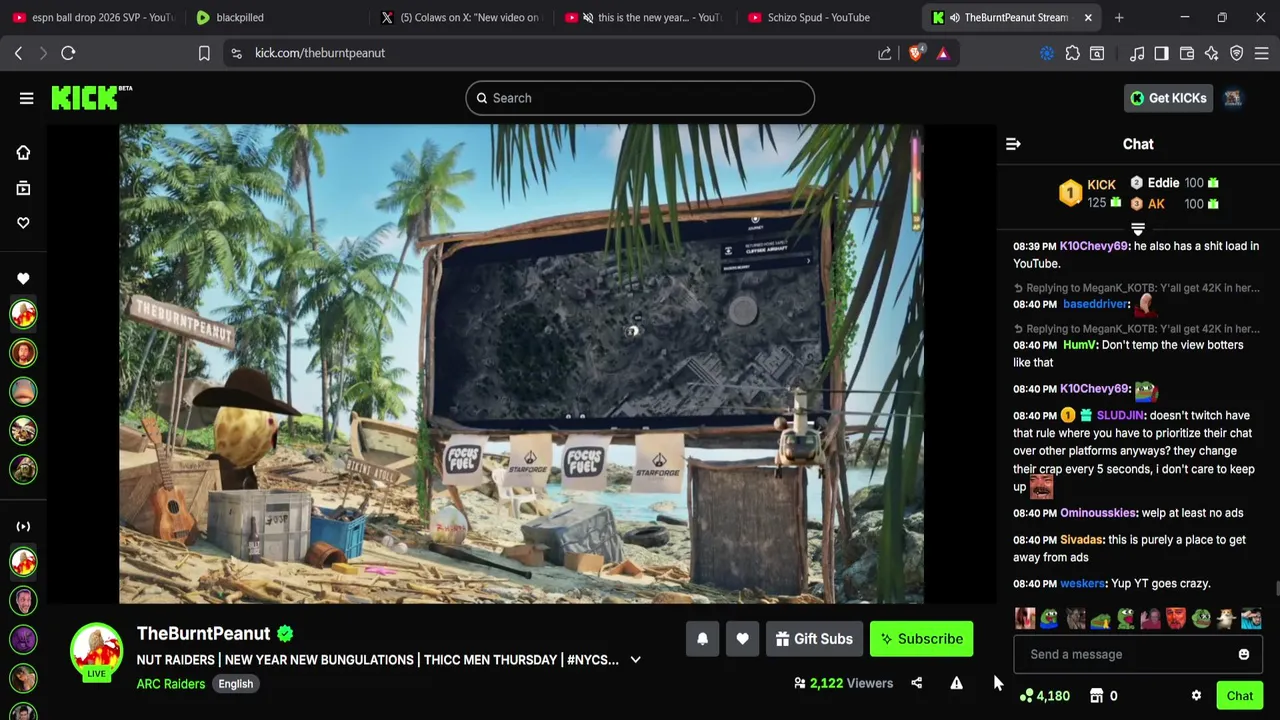1280x720 pixels.
Task: Expand recommended channels section in sidebar
Action: (x=23, y=526)
